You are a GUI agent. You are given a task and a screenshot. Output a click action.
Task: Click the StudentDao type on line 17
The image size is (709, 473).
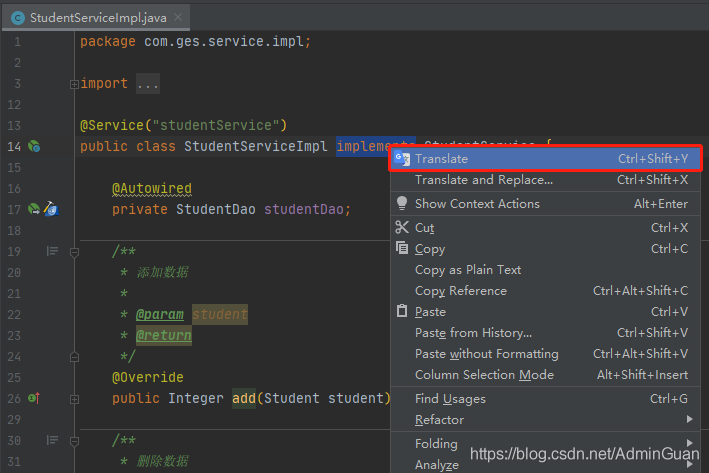(x=216, y=209)
